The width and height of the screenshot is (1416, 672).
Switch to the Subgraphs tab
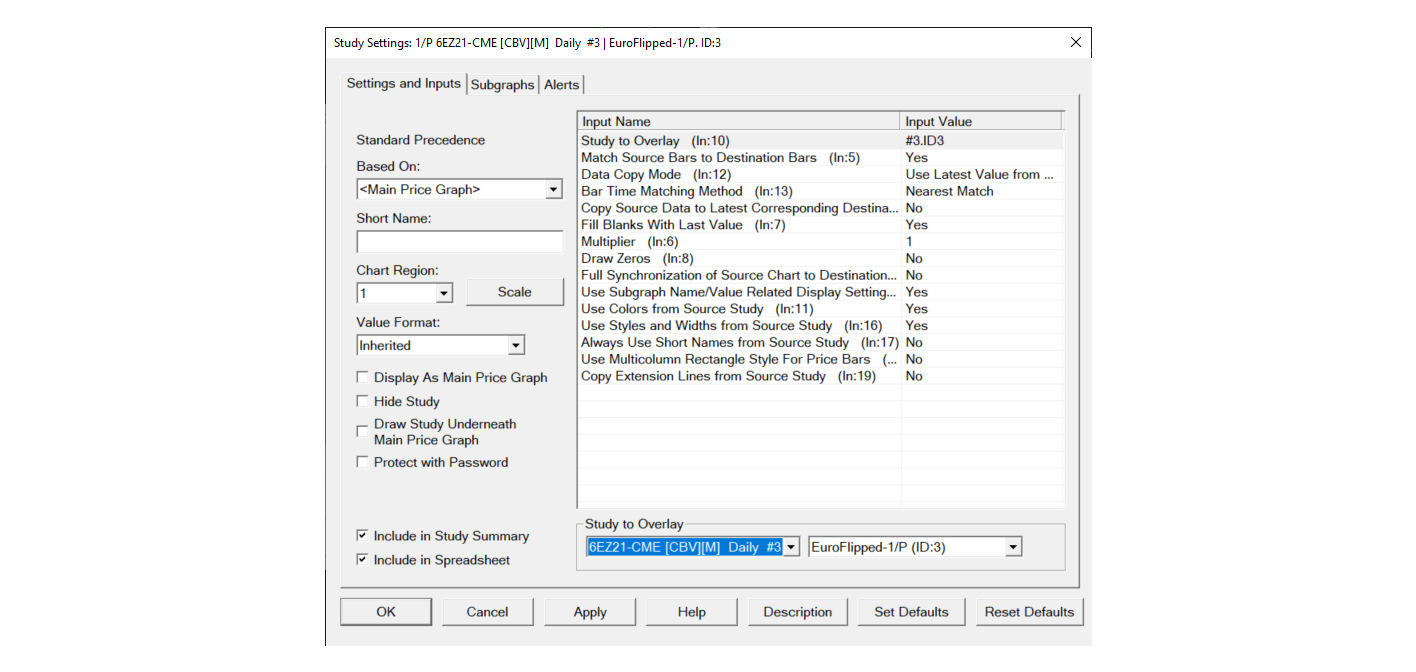(502, 85)
